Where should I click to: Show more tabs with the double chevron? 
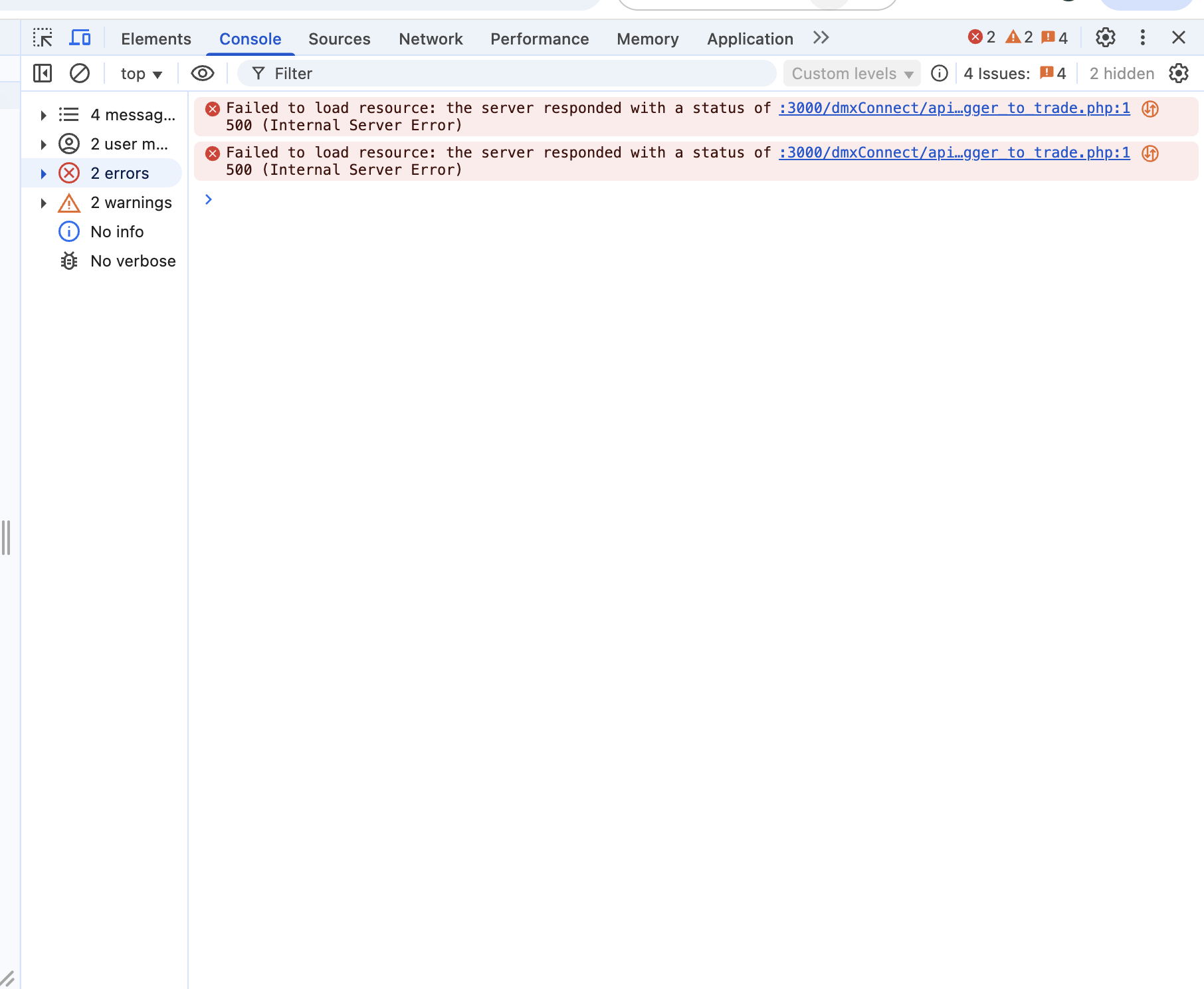coord(821,38)
